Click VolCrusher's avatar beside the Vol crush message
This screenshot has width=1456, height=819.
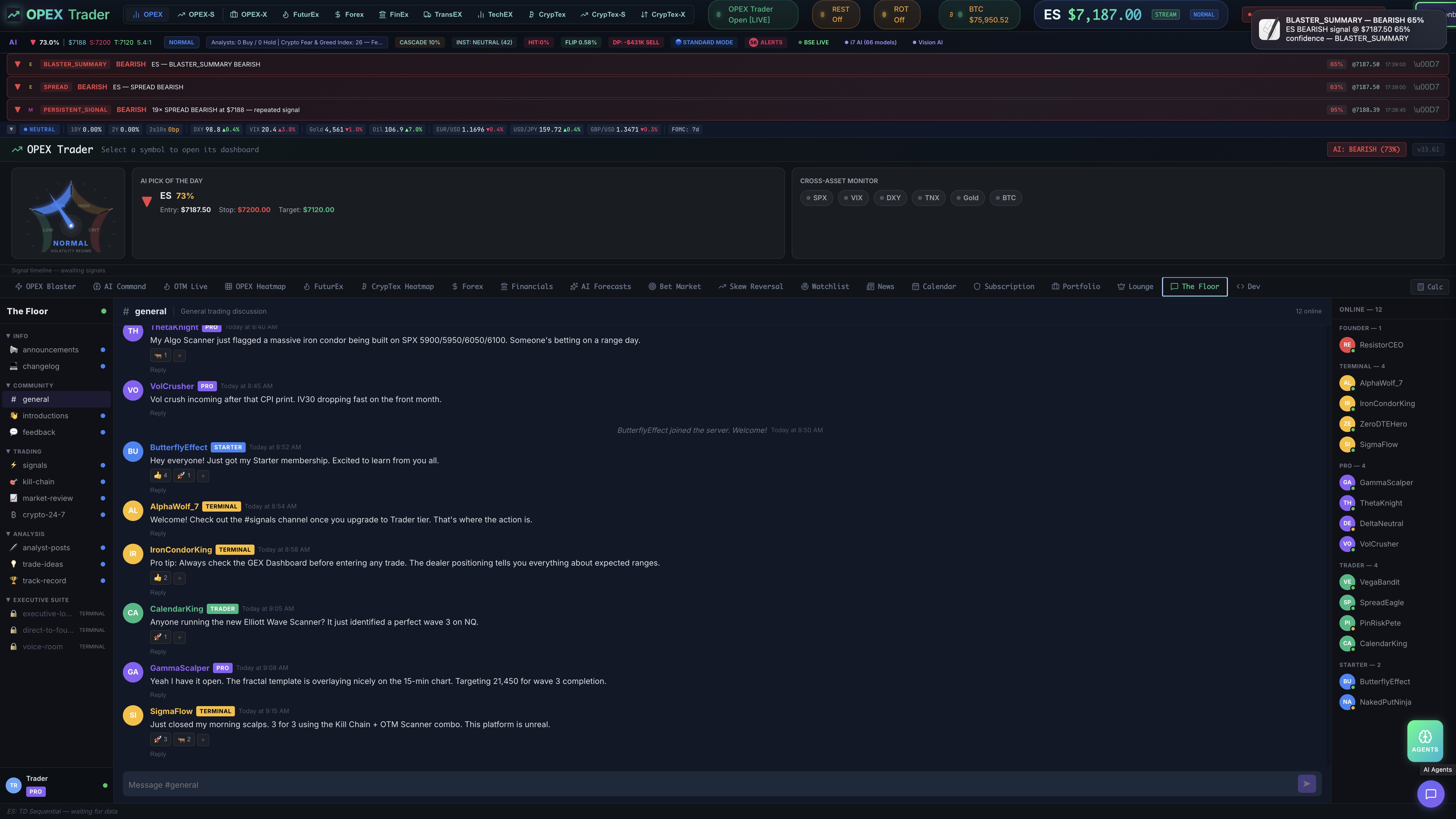coord(133,390)
